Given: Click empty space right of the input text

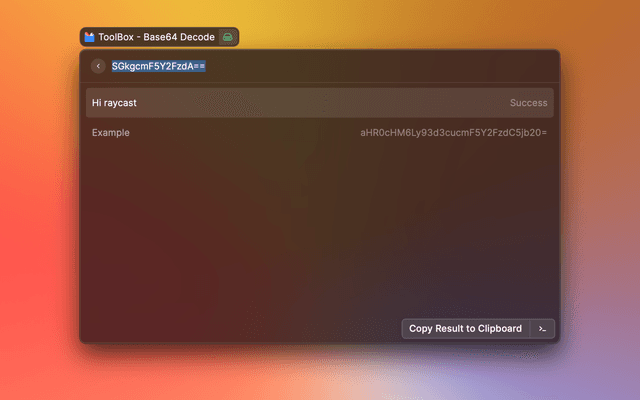Looking at the screenshot, I should click(x=380, y=66).
